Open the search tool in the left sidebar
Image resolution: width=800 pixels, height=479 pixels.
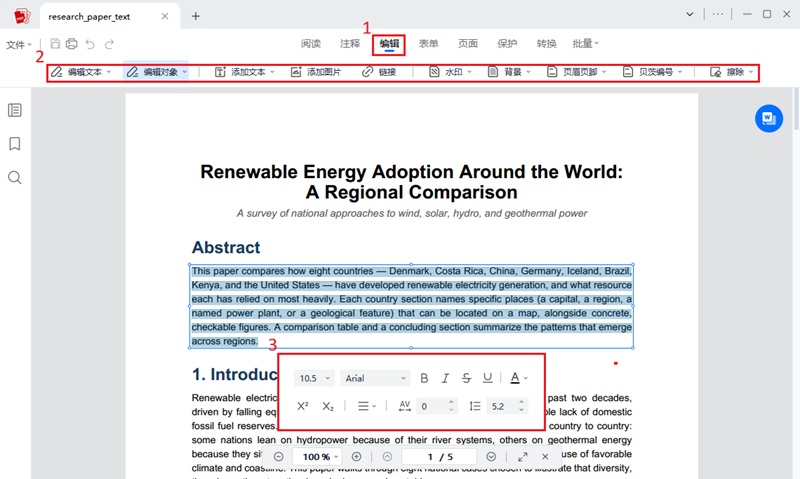[x=15, y=178]
